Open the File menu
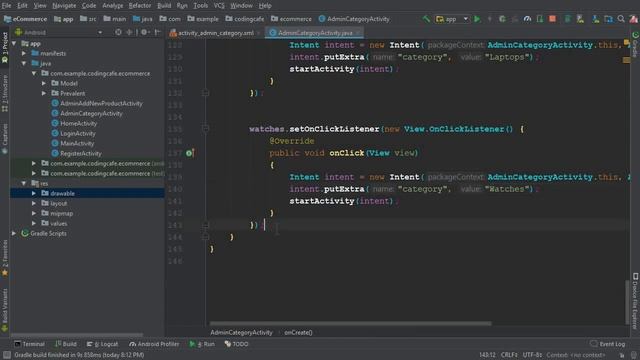This screenshot has width=640, height=360. click(7, 6)
